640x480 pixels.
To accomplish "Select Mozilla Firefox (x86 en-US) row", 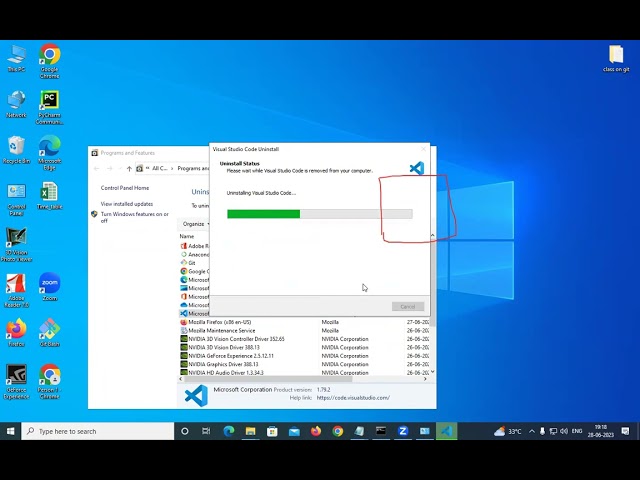I will pyautogui.click(x=304, y=322).
